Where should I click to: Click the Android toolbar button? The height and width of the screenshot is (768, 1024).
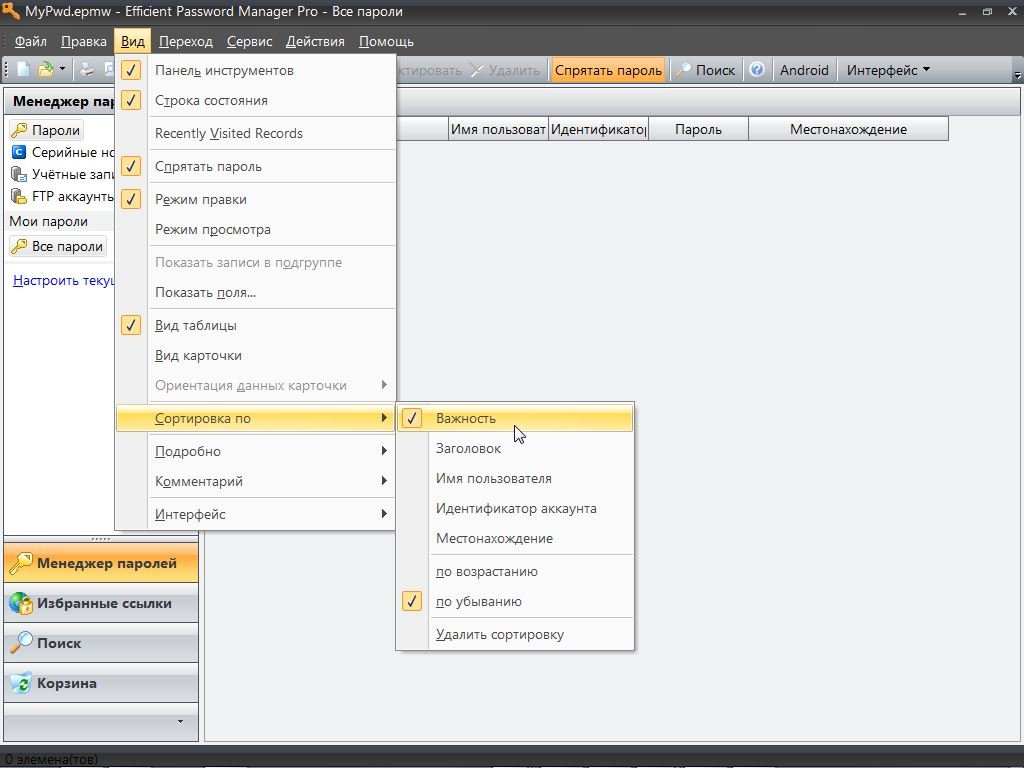(x=804, y=70)
